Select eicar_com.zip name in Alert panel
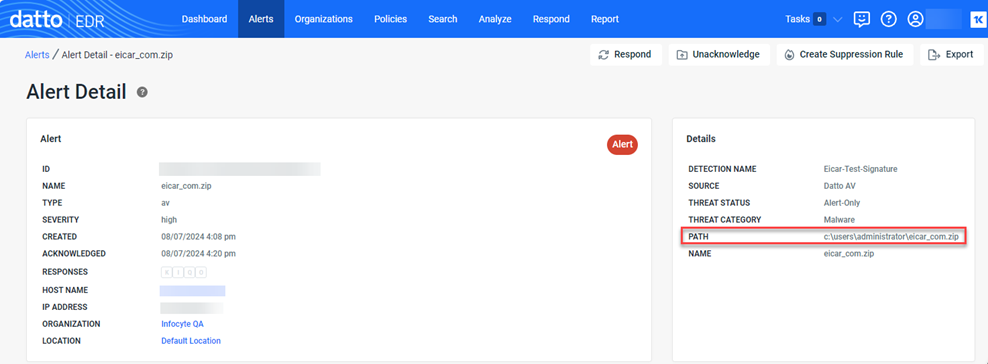Screen dimensions: 988x364 [x=187, y=186]
